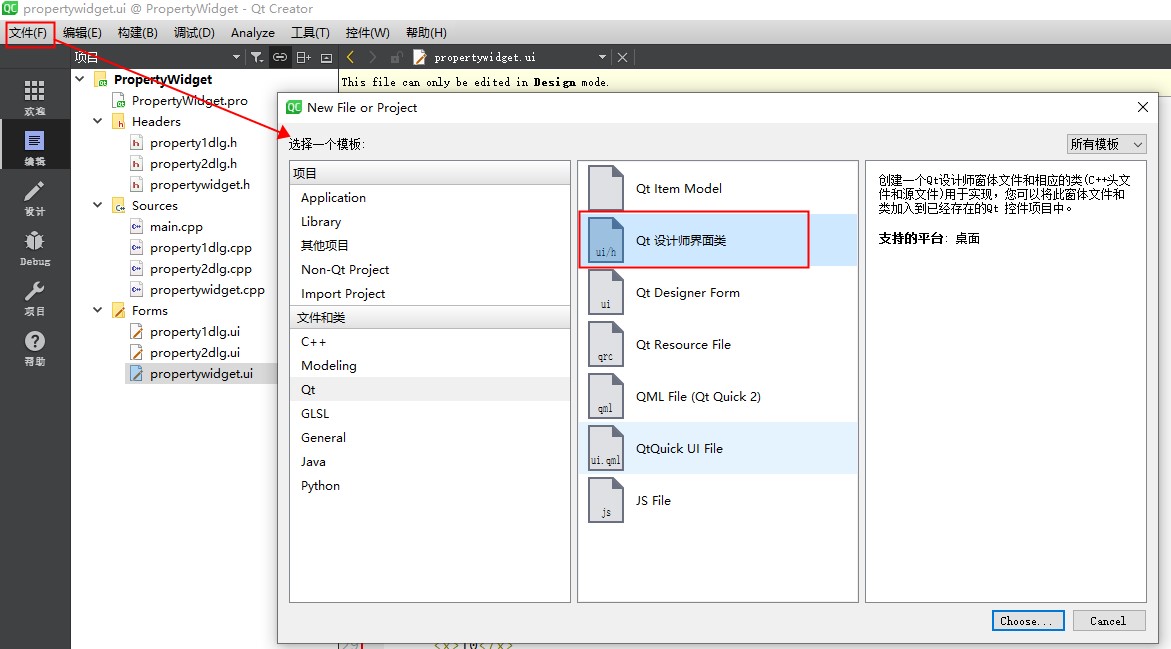Select the QtQuick UI File template
Image resolution: width=1171 pixels, height=649 pixels.
(x=718, y=448)
